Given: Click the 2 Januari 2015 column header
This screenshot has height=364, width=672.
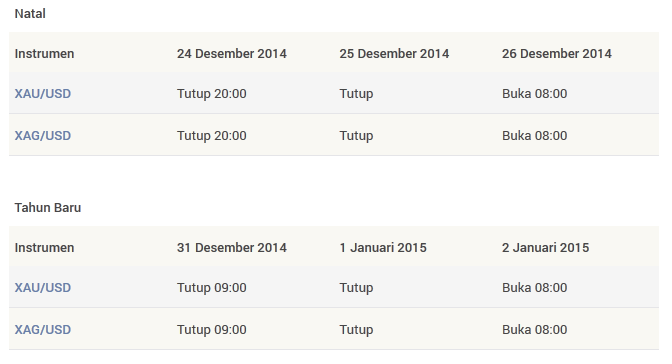Looking at the screenshot, I should pyautogui.click(x=546, y=247).
